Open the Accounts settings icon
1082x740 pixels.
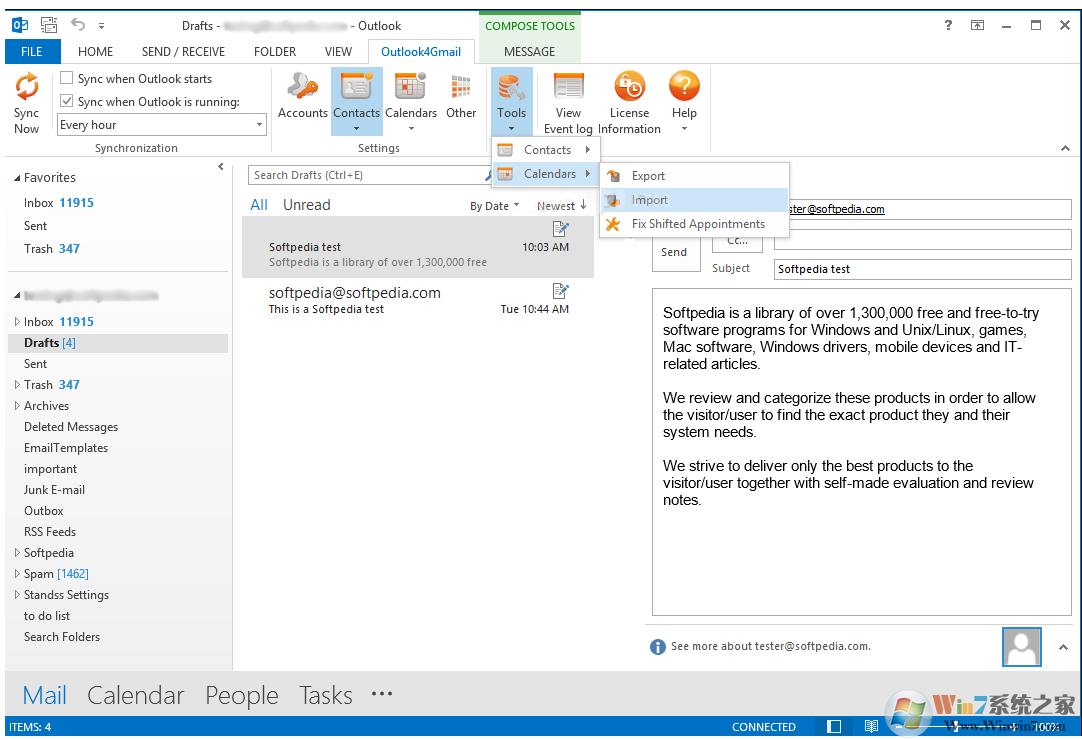302,95
